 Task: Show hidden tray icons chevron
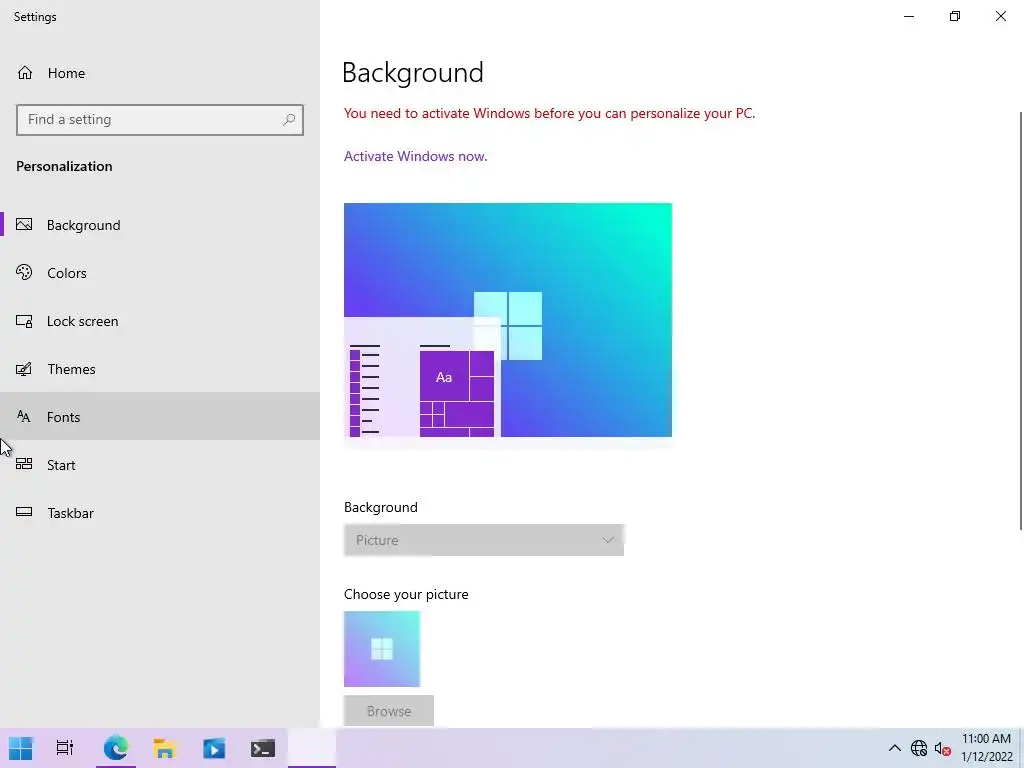[895, 748]
